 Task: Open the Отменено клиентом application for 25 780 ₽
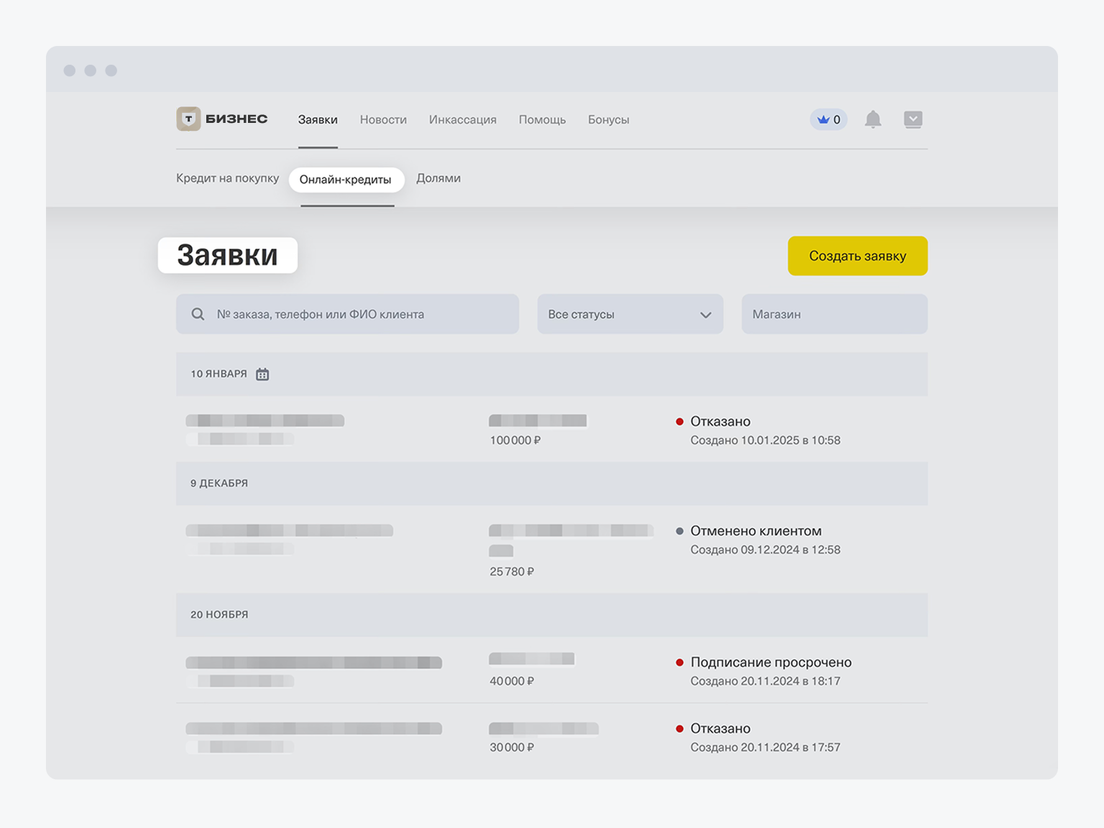coord(551,550)
